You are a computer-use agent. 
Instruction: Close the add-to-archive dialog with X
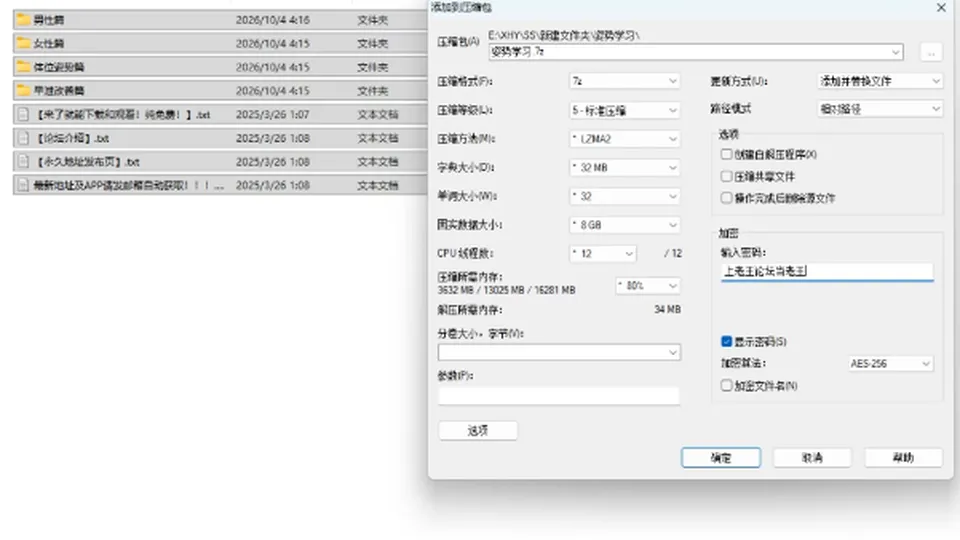tap(941, 7)
